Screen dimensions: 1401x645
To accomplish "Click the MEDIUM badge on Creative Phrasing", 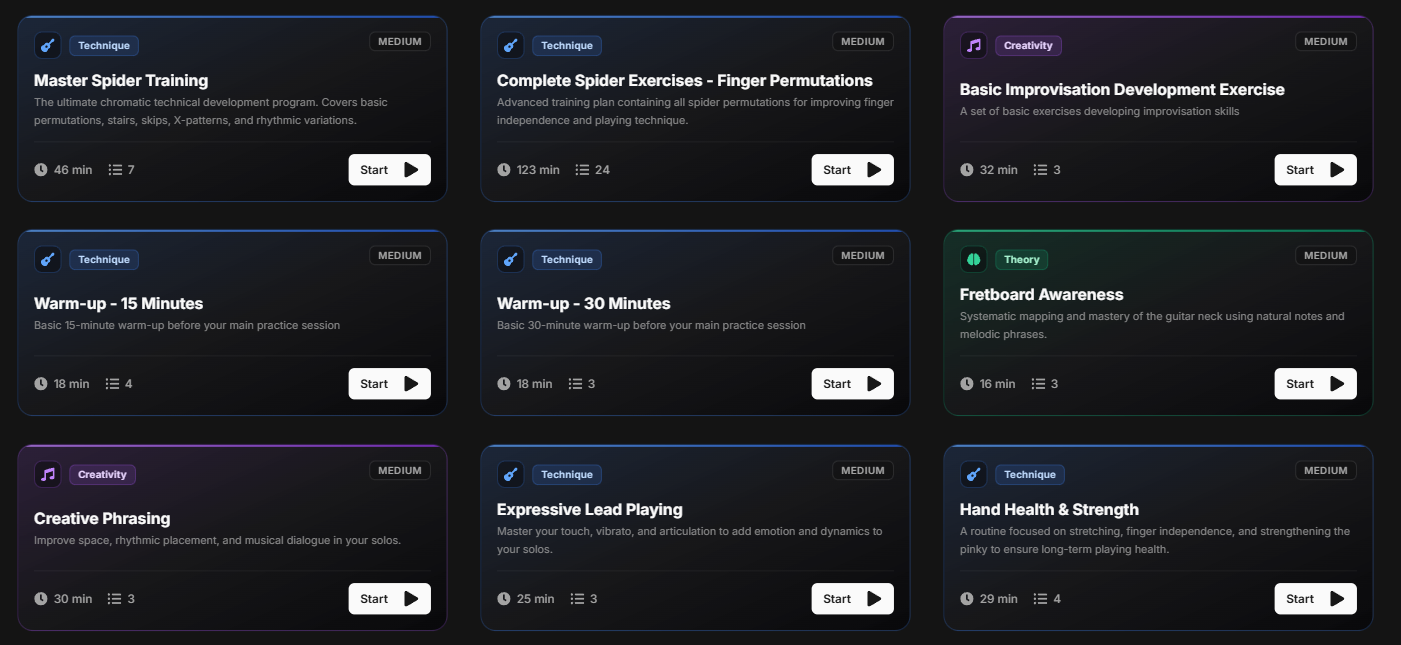I will pyautogui.click(x=399, y=470).
